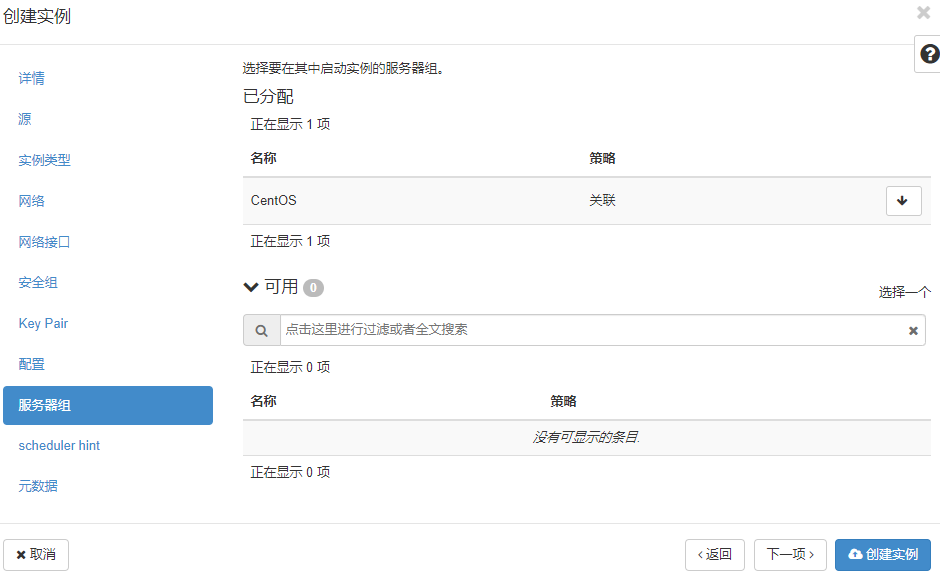
Task: Switch to the 源 step
Action: point(25,119)
